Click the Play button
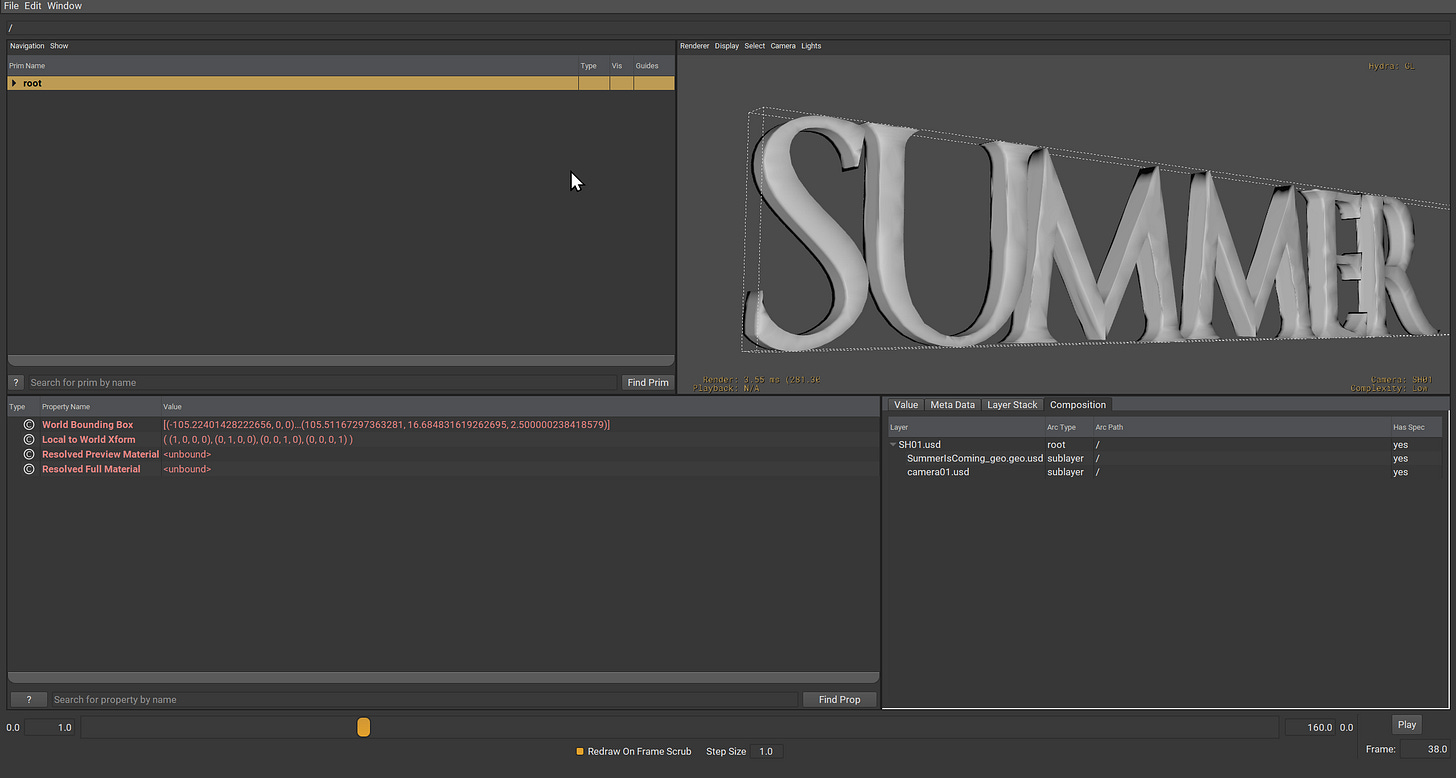 tap(1407, 725)
